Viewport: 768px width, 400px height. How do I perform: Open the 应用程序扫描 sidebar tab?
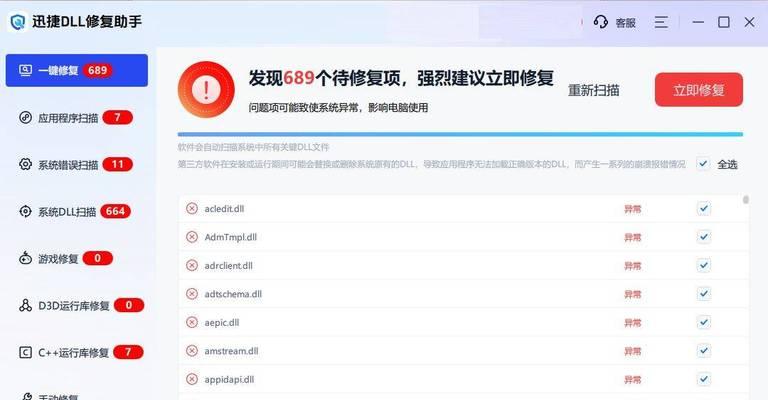point(77,118)
